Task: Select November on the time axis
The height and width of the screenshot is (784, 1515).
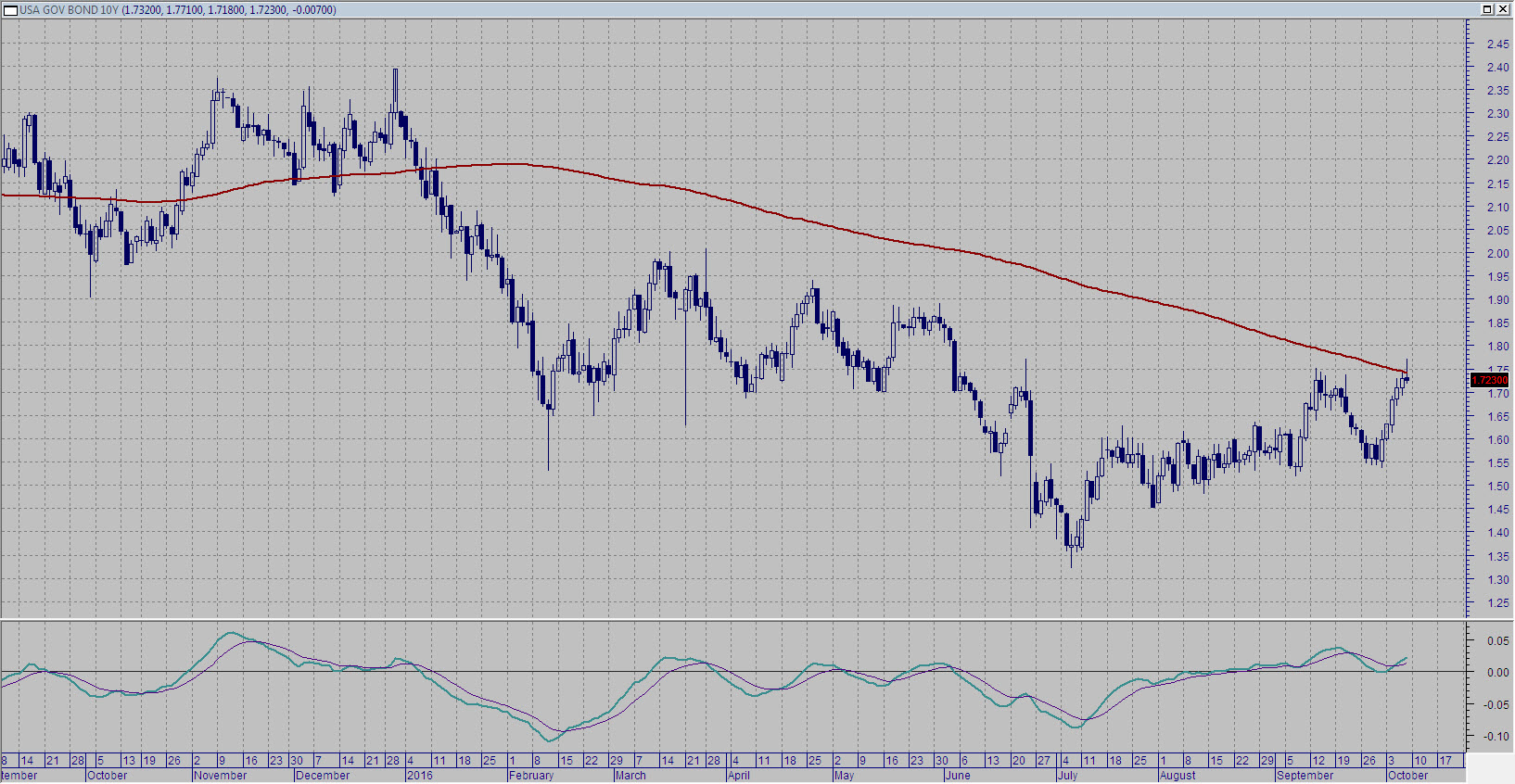Action: click(x=221, y=776)
